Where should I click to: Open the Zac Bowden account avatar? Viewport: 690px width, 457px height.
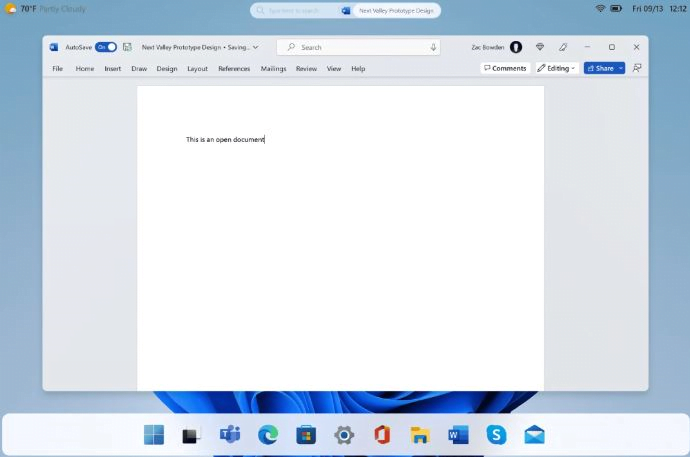pyautogui.click(x=516, y=47)
